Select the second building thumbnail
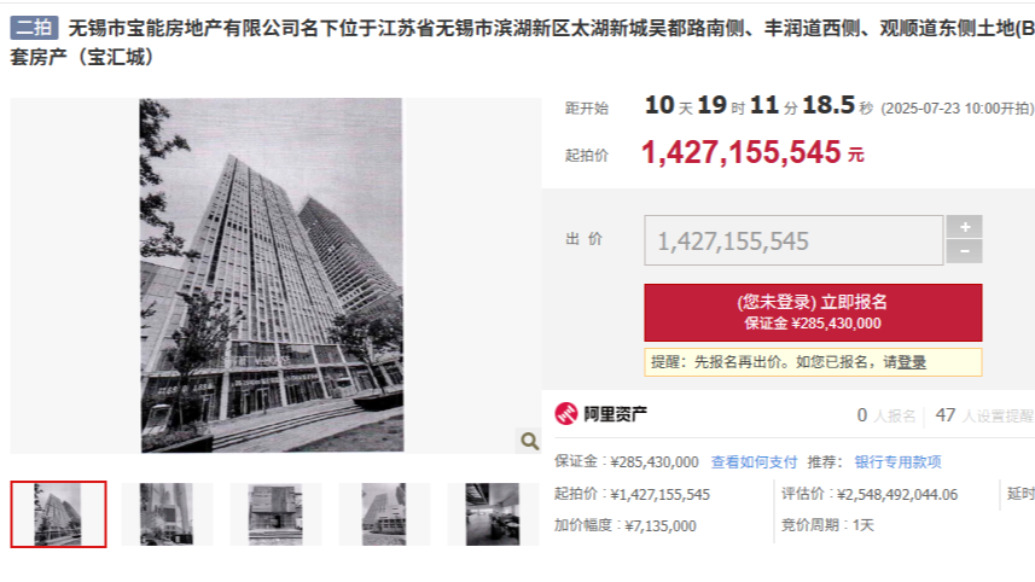 point(167,514)
